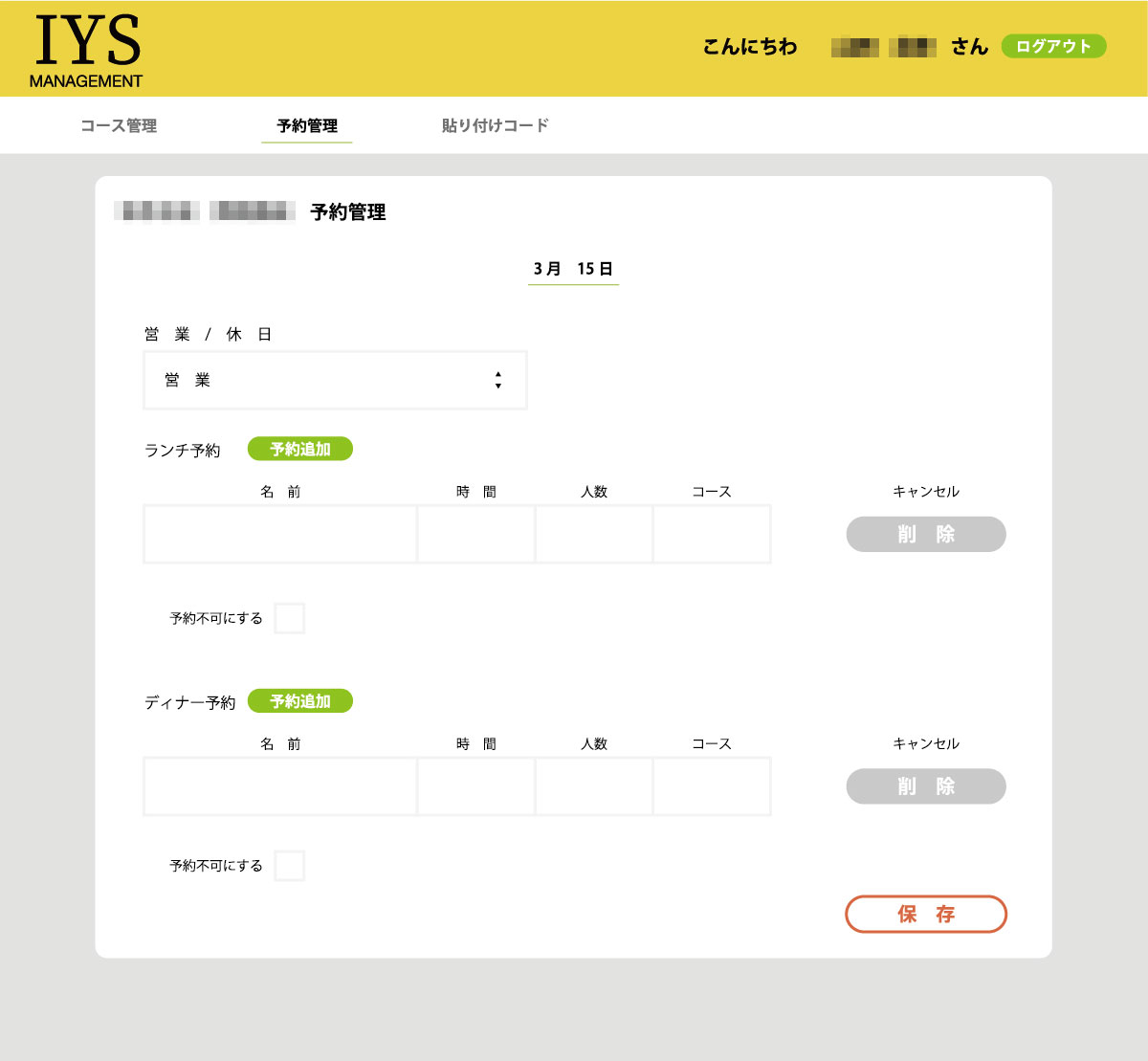Click the IYS MANAGEMENT logo
Image resolution: width=1148 pixels, height=1061 pixels.
(x=86, y=52)
